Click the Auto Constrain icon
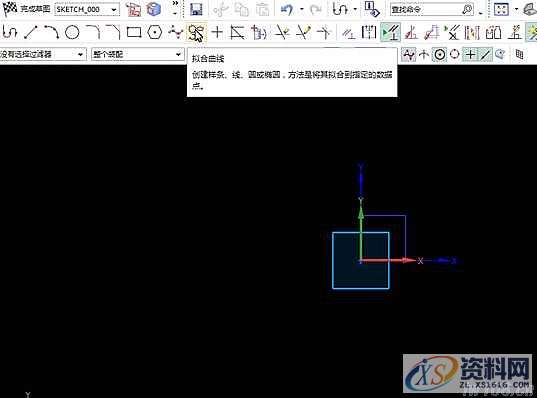 411,33
